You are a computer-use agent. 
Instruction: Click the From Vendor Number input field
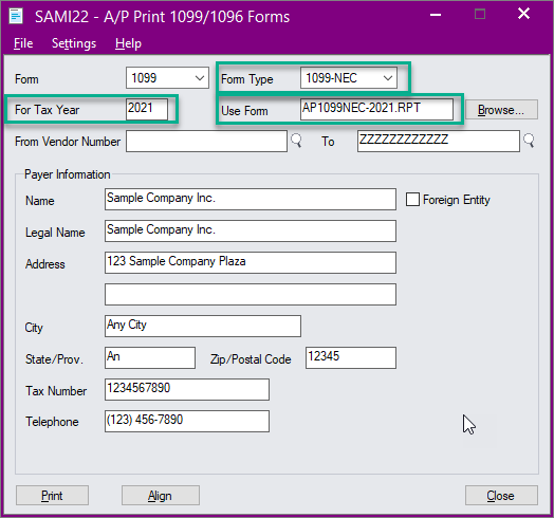click(x=206, y=141)
